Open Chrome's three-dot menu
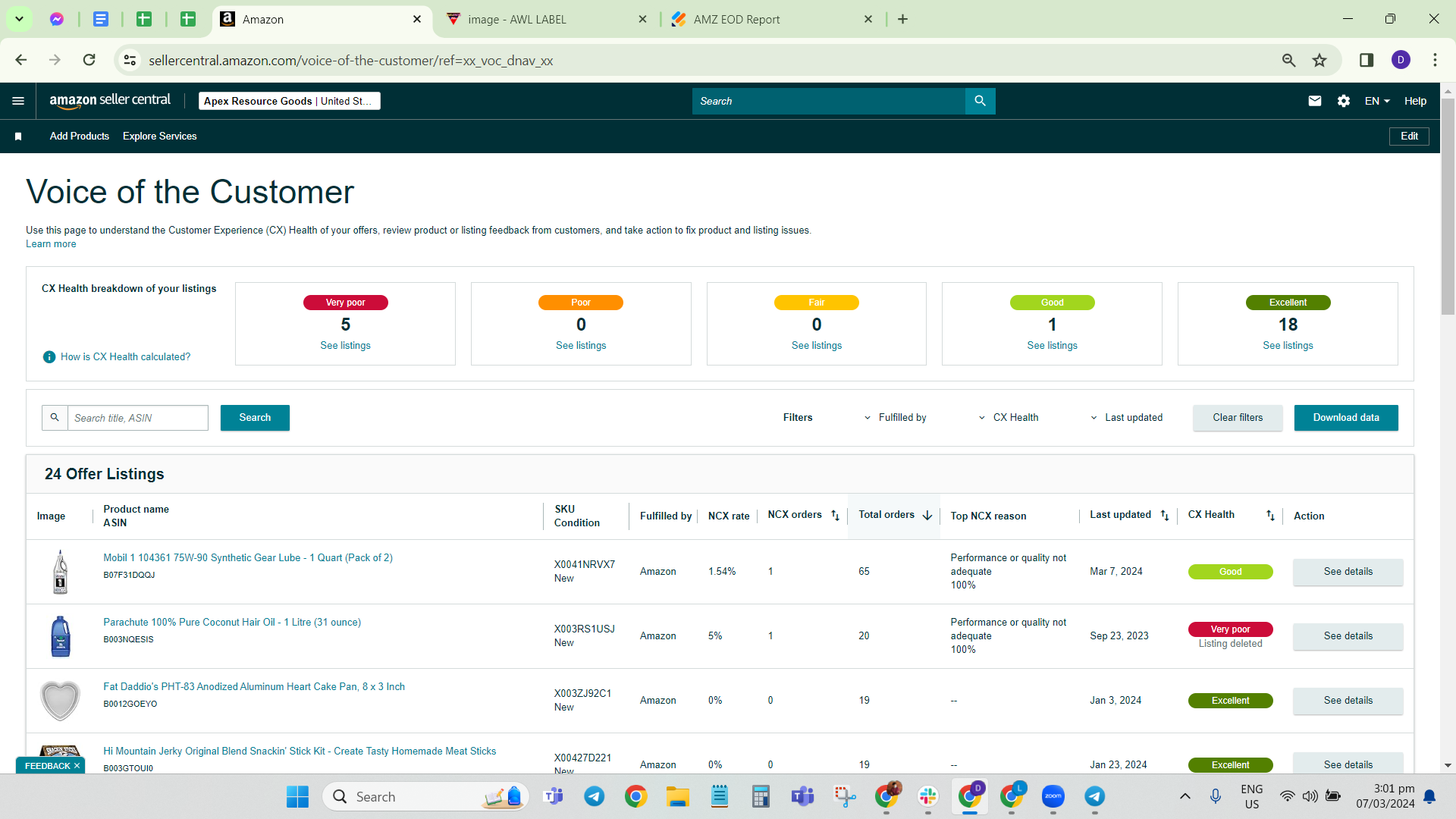1456x819 pixels. [x=1435, y=60]
